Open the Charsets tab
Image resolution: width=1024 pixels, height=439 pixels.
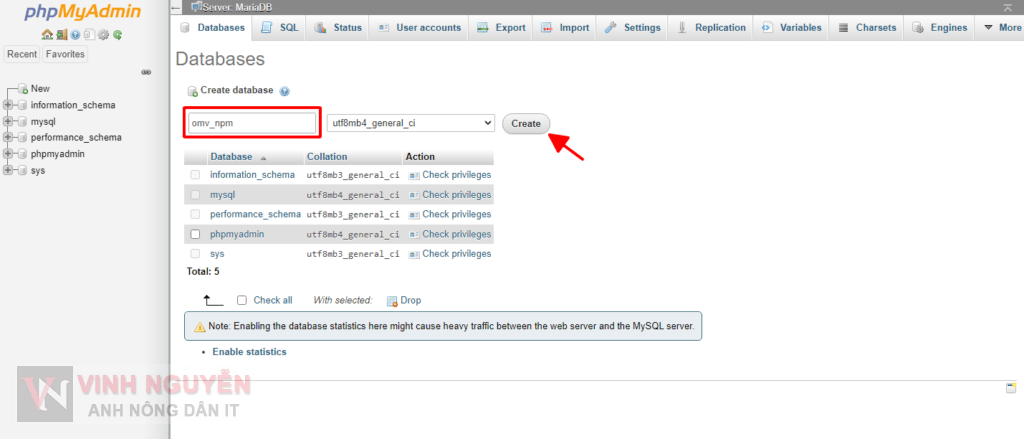click(x=867, y=27)
